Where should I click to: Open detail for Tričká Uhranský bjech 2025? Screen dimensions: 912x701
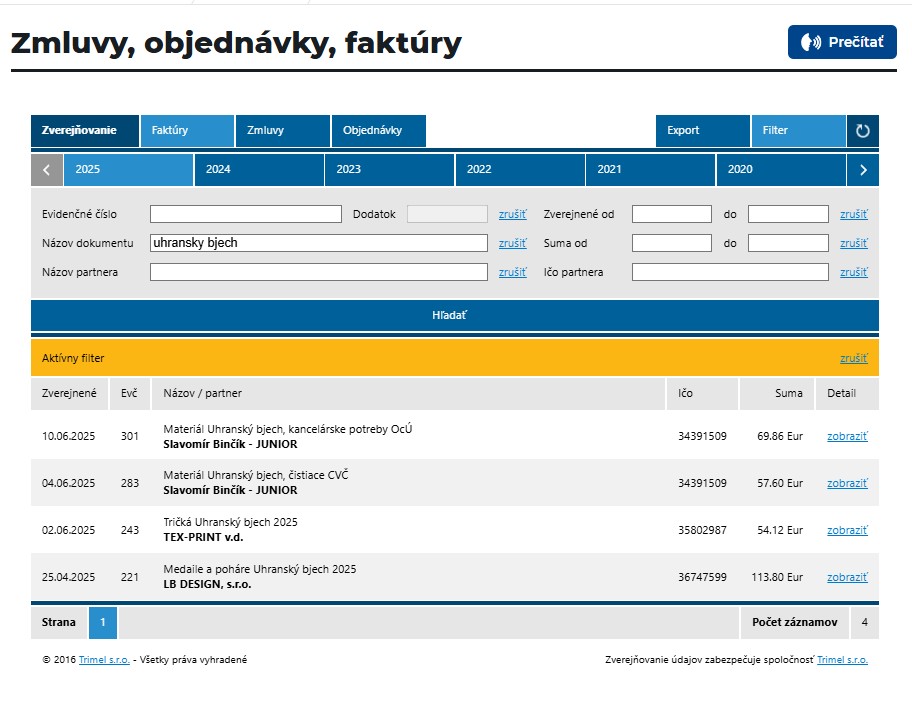pyautogui.click(x=846, y=530)
